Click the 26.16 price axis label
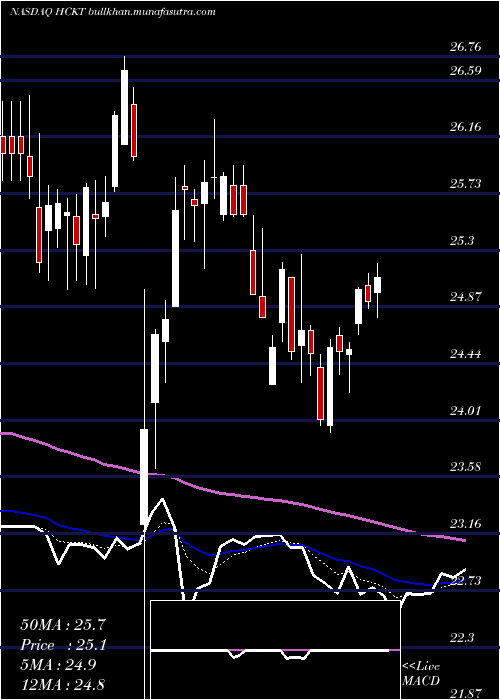 (x=466, y=127)
